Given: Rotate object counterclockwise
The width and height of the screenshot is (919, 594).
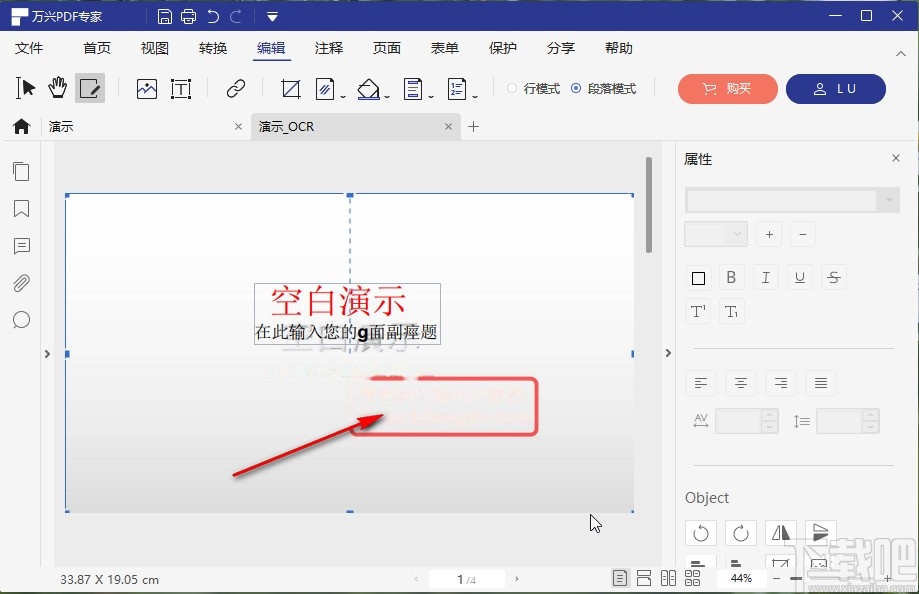Looking at the screenshot, I should (x=700, y=533).
